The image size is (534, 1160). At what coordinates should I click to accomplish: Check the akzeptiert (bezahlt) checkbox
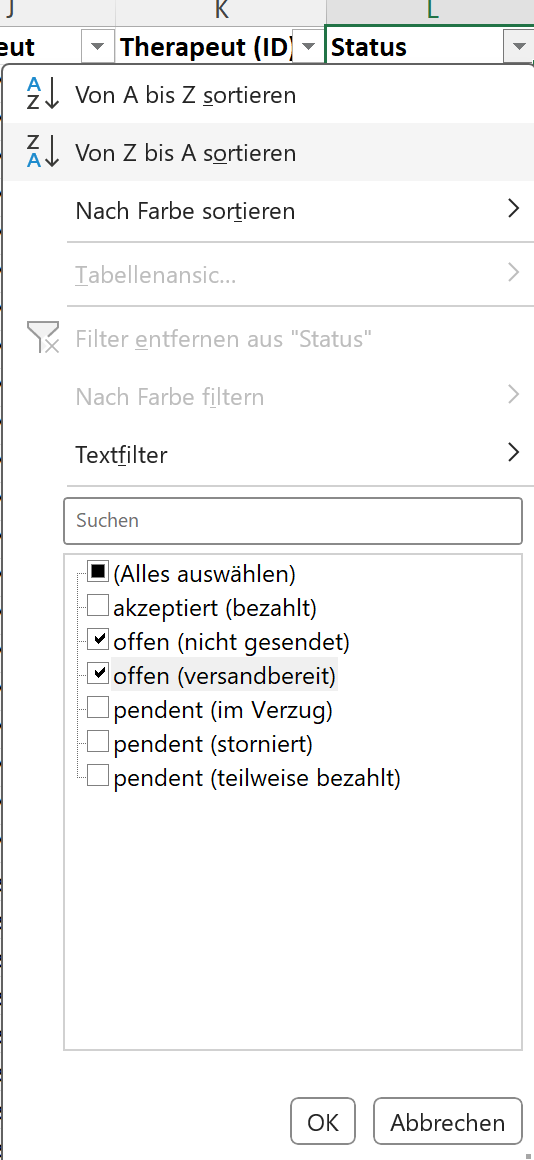(98, 607)
